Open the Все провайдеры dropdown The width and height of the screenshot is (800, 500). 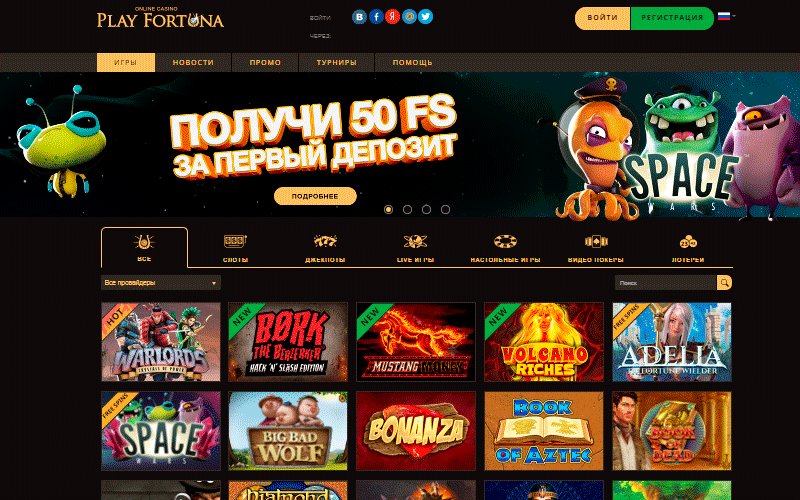[161, 283]
